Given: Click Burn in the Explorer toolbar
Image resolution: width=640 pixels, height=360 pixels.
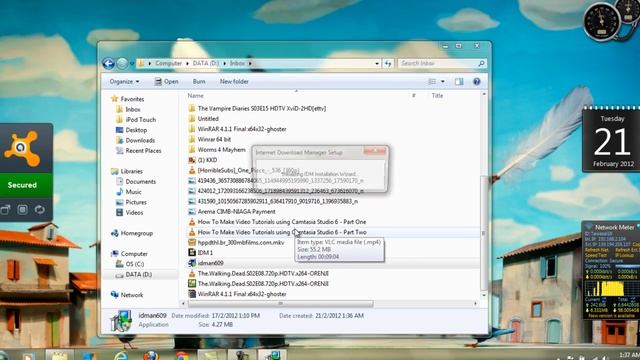Looking at the screenshot, I should [x=199, y=82].
